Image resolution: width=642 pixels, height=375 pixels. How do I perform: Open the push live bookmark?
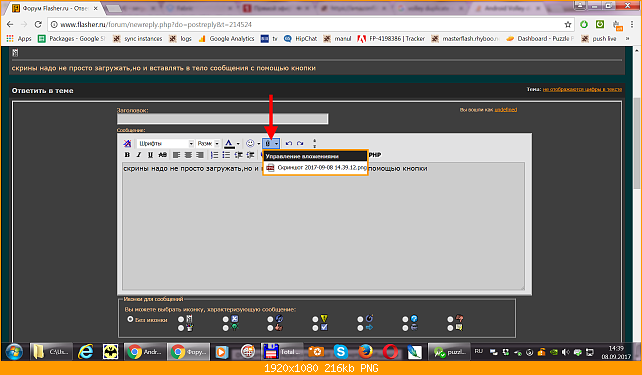click(x=599, y=38)
